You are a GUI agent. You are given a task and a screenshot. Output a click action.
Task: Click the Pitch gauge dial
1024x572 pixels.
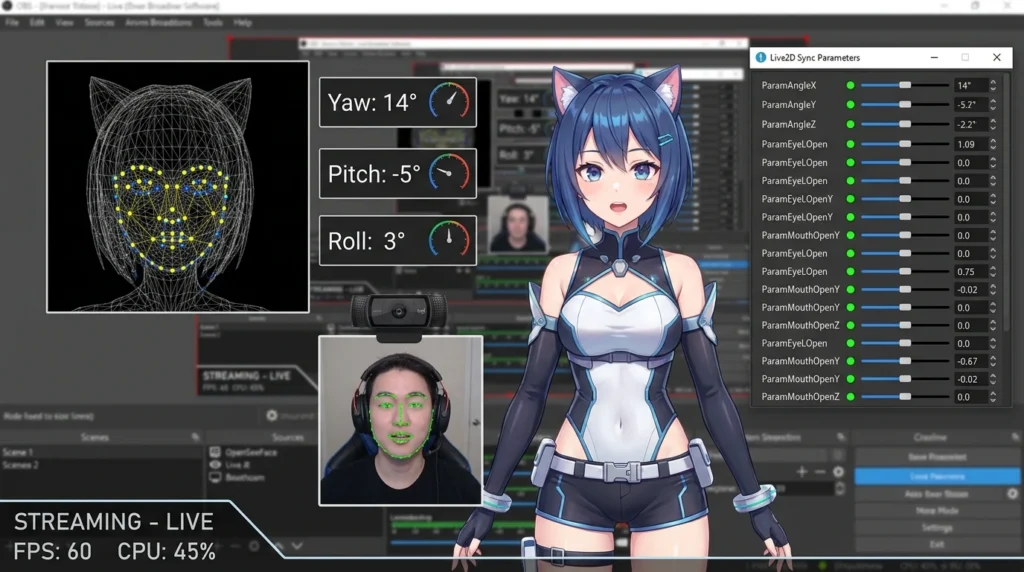[449, 174]
